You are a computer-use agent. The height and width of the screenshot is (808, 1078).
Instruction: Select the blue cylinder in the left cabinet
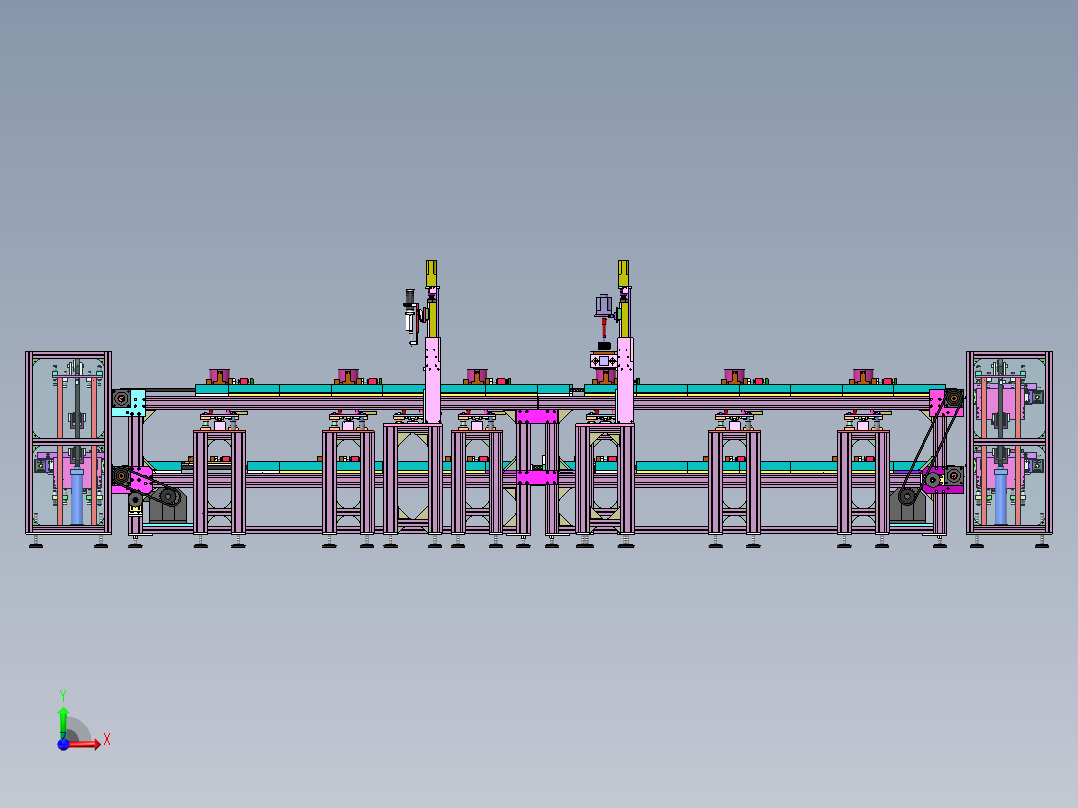77,496
